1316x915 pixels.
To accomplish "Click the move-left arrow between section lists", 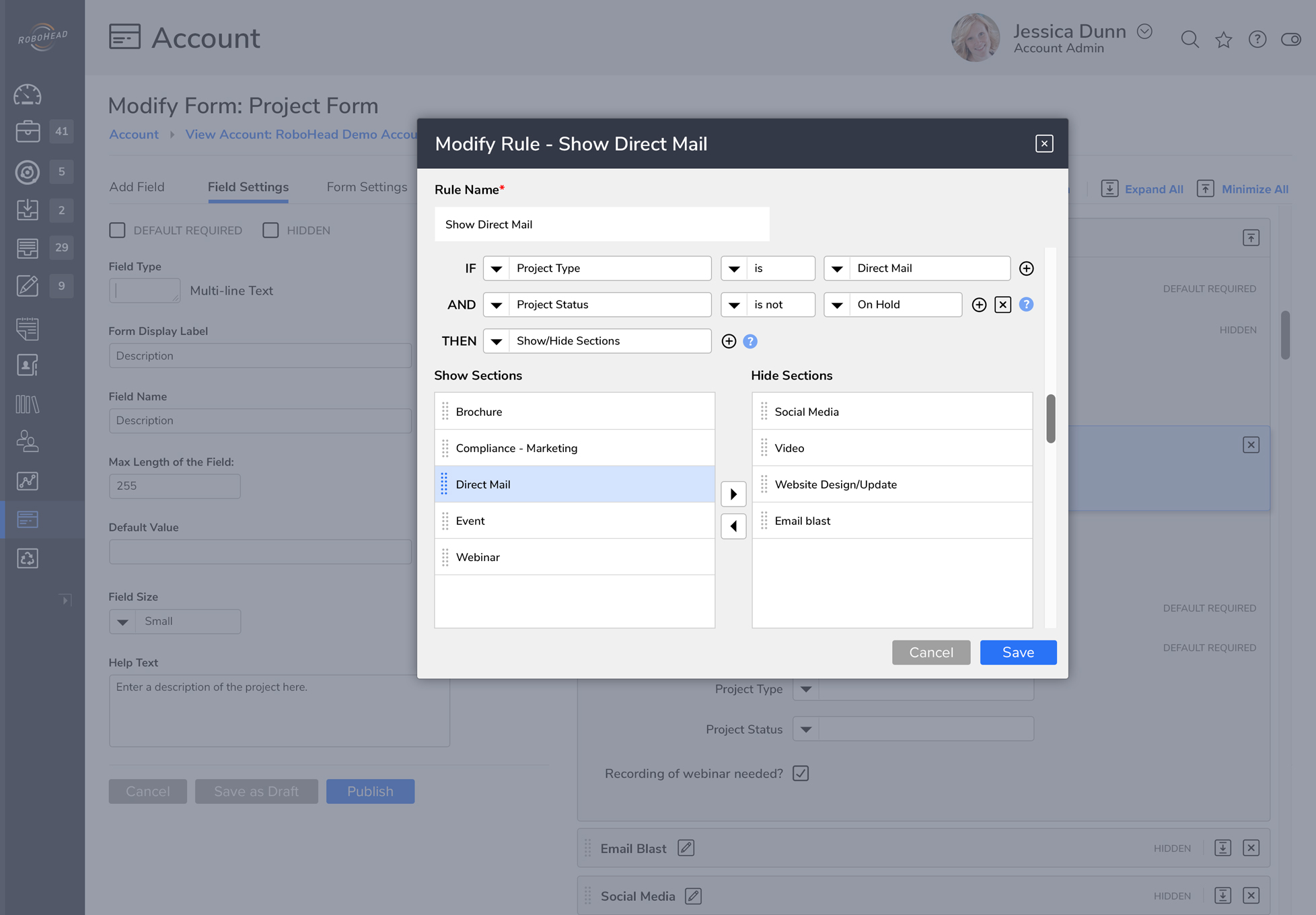I will (733, 526).
